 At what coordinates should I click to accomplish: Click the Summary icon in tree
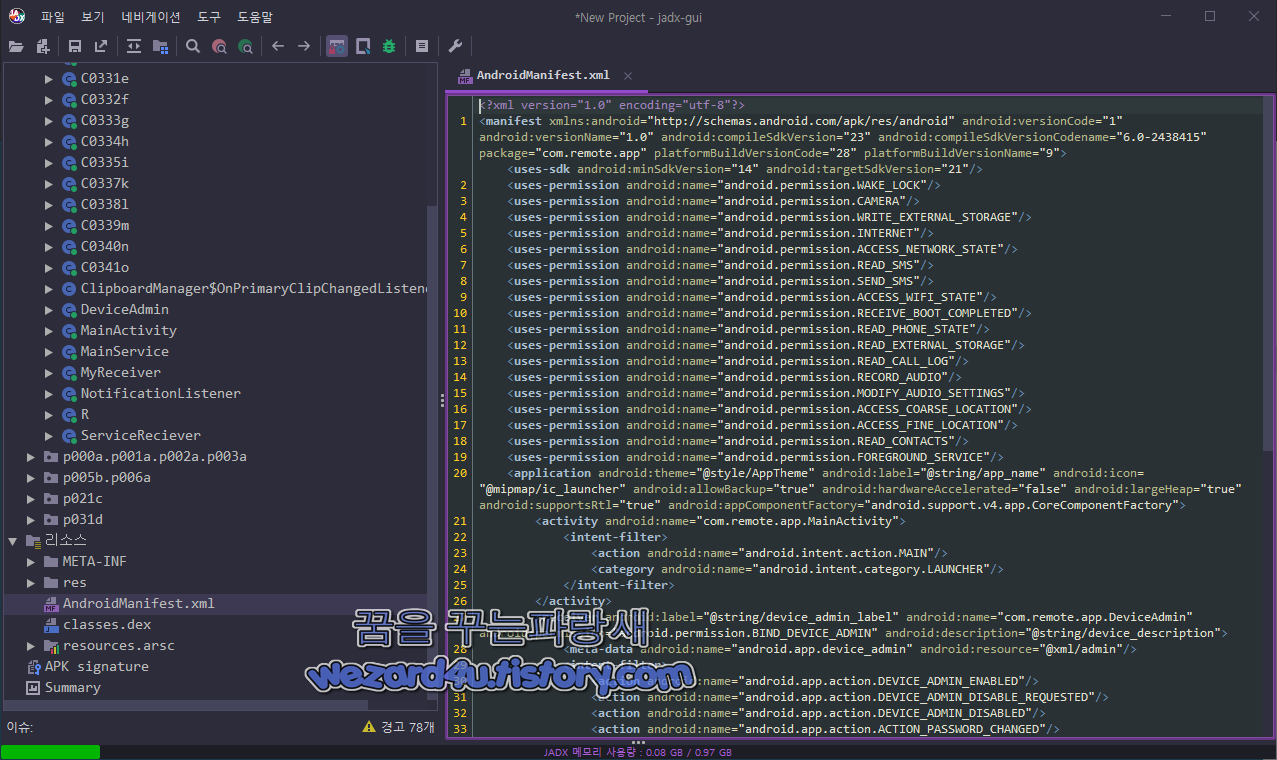click(33, 687)
